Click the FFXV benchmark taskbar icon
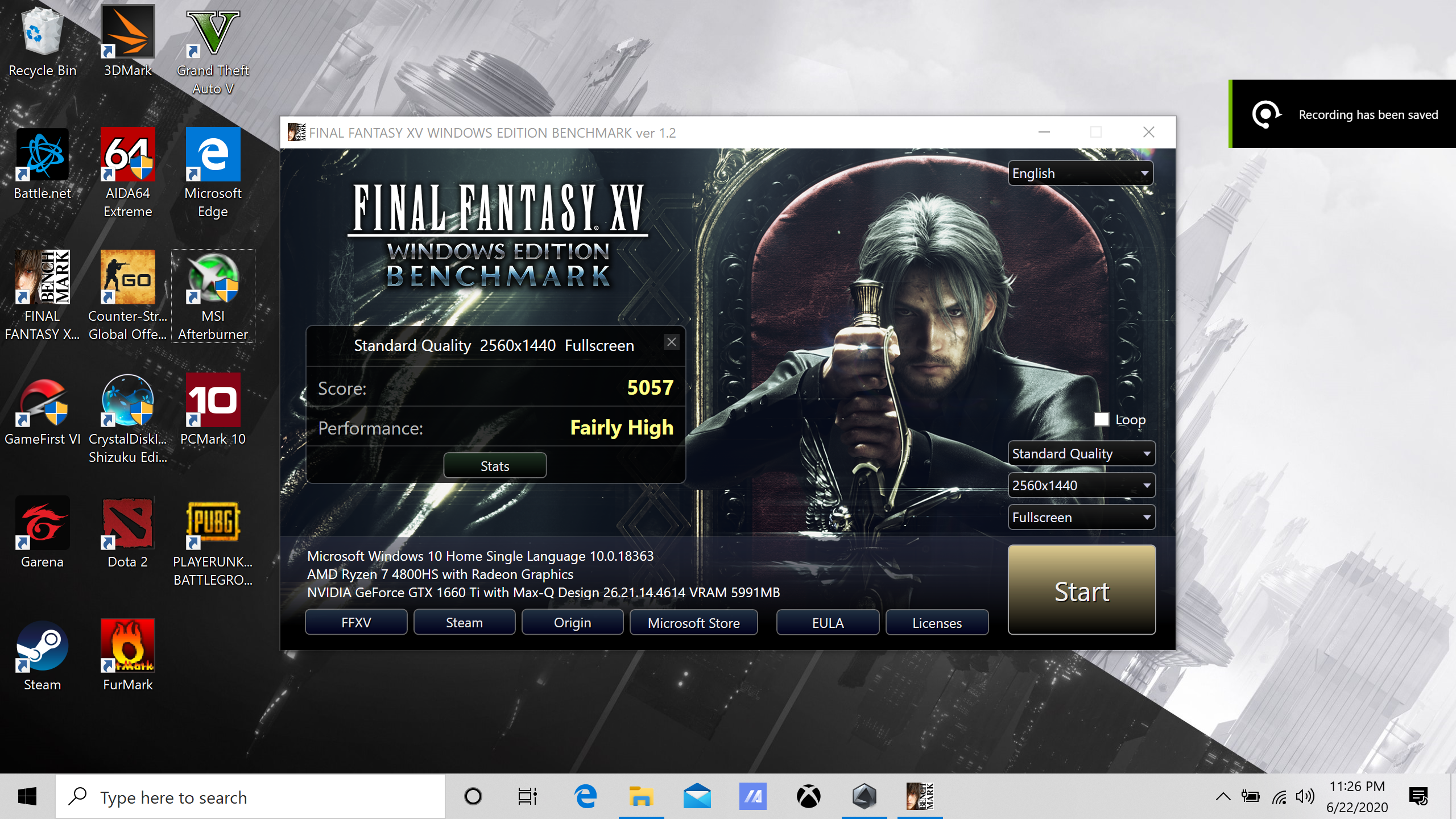Image resolution: width=1456 pixels, height=819 pixels. [x=920, y=796]
